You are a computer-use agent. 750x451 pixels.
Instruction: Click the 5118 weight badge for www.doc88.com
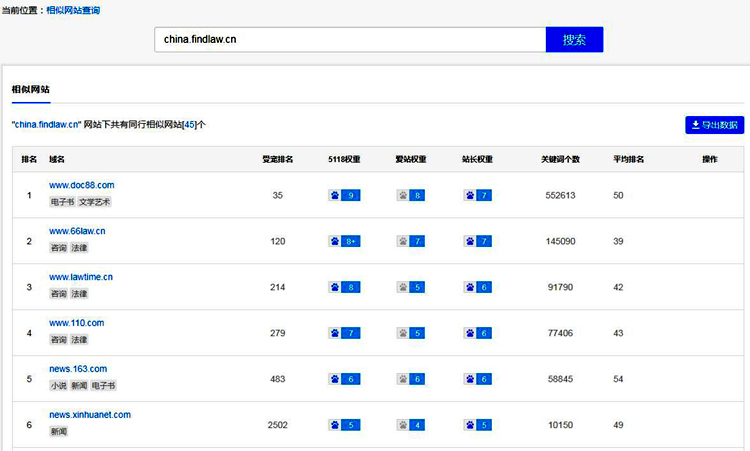tap(344, 195)
